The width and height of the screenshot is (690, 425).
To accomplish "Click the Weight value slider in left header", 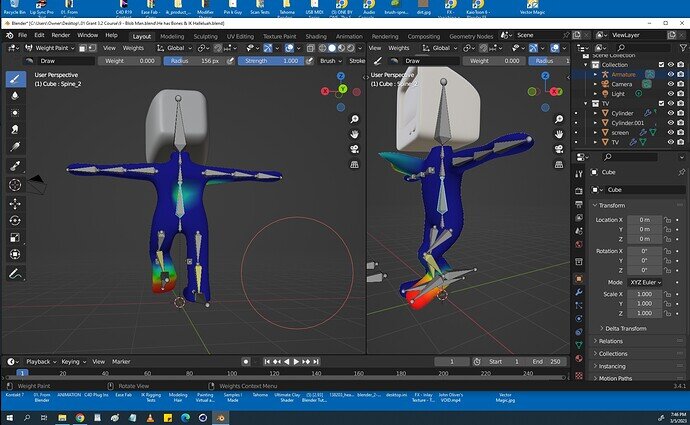I will click(x=128, y=61).
